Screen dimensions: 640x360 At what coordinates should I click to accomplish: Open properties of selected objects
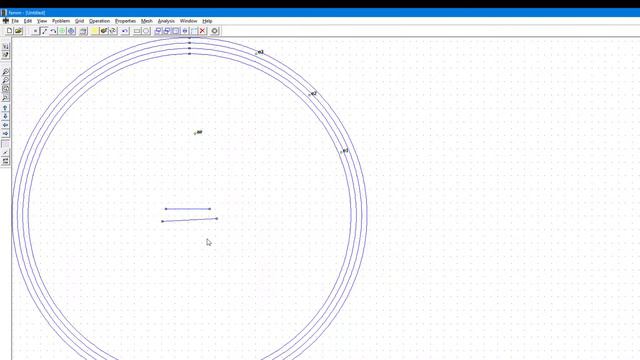click(83, 31)
